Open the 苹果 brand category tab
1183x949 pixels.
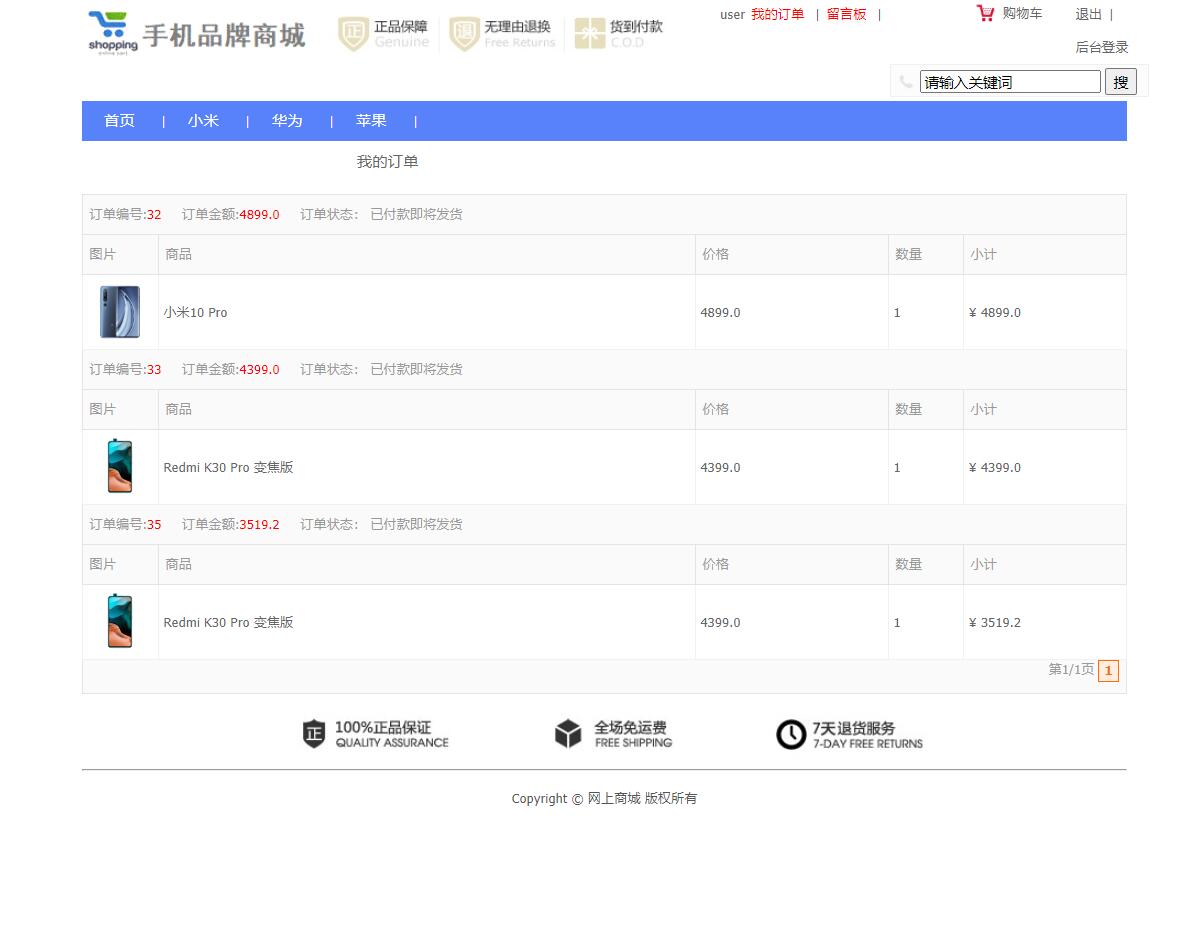point(371,120)
